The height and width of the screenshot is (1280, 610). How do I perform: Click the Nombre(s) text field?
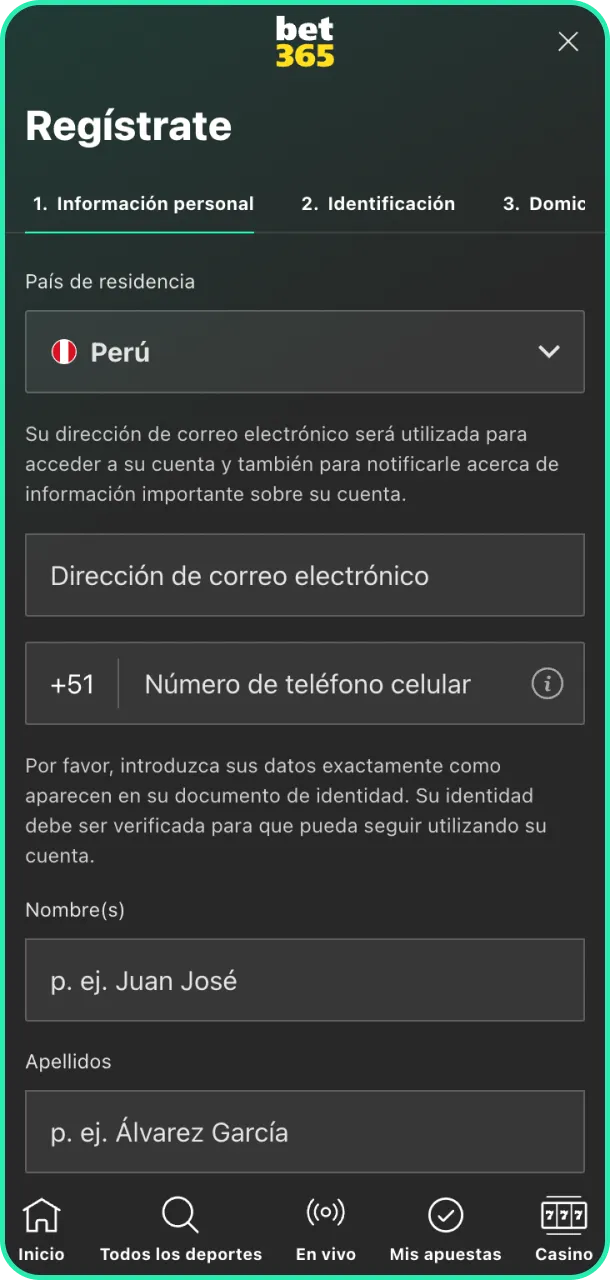(x=305, y=980)
